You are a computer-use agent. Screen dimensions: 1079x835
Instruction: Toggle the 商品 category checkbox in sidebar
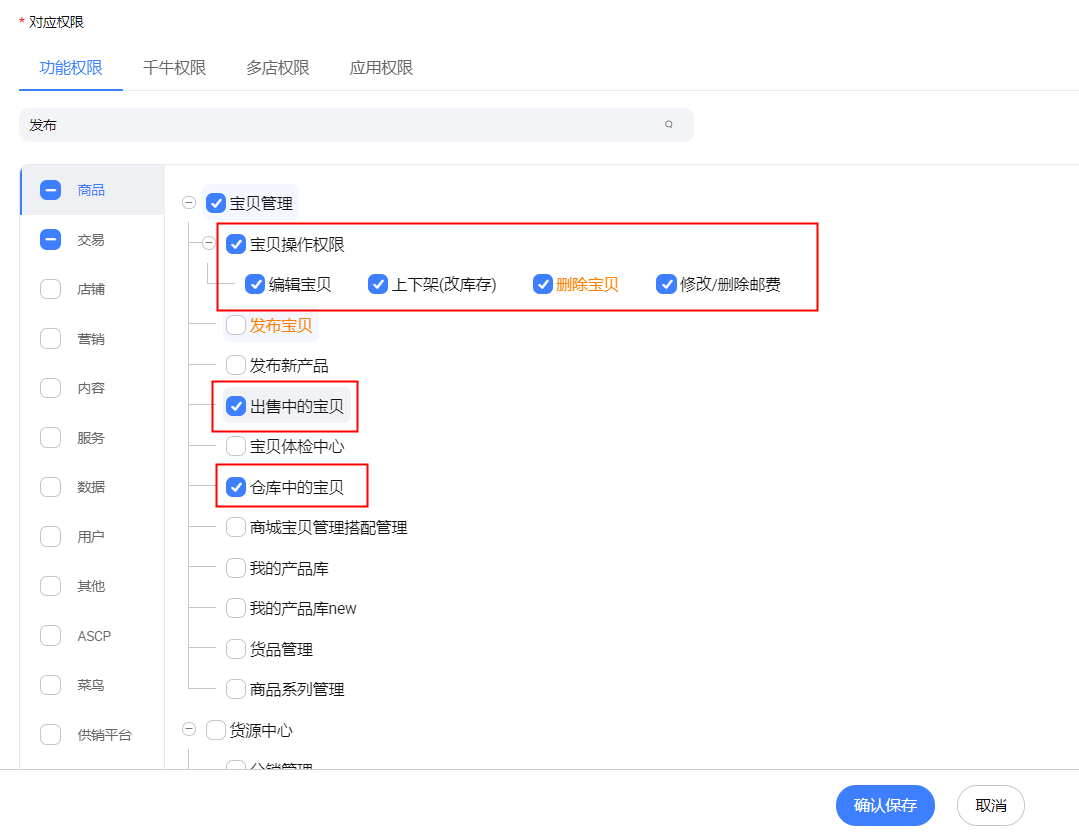pos(51,190)
